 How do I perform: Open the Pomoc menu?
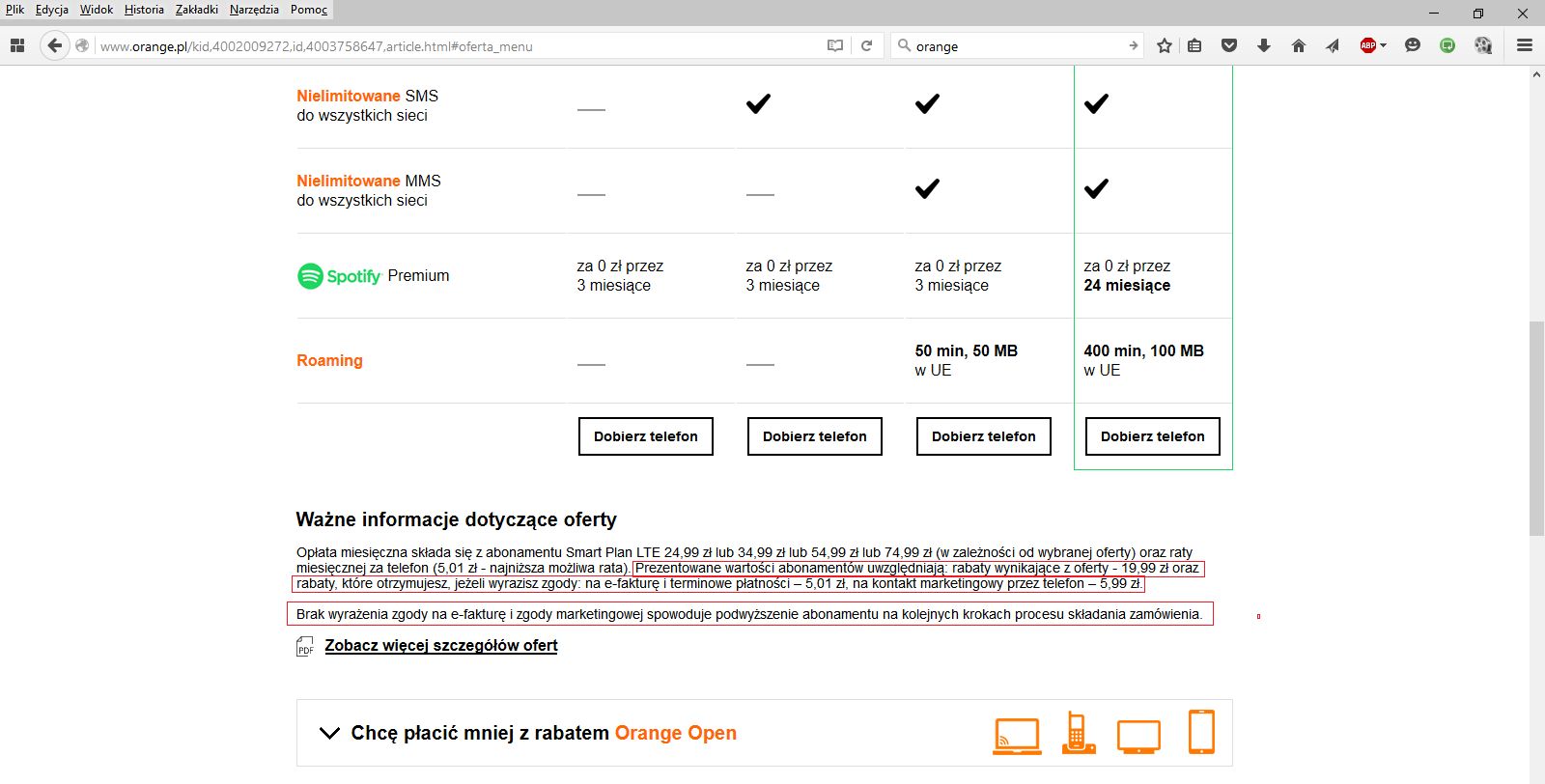click(309, 10)
